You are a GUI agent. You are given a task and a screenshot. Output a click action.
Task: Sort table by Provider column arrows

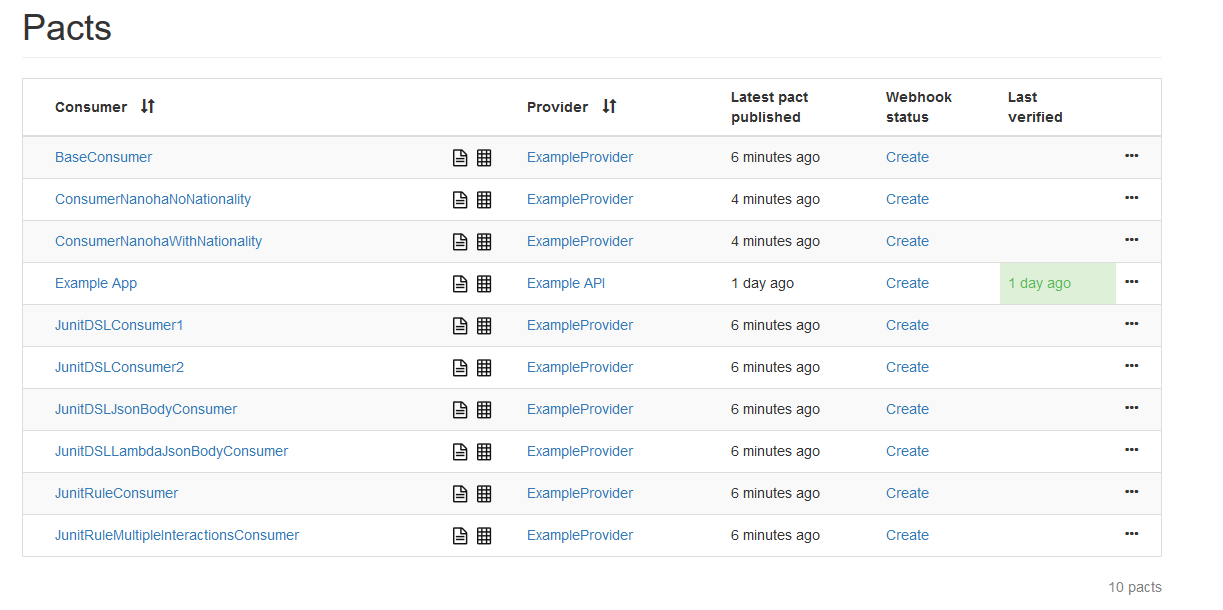(x=609, y=106)
